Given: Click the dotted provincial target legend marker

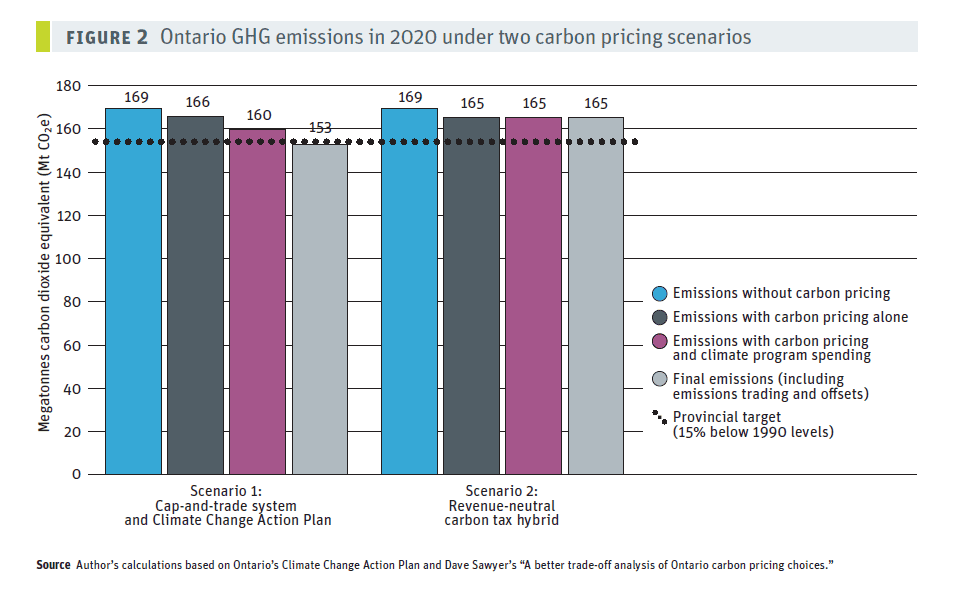Looking at the screenshot, I should [660, 417].
